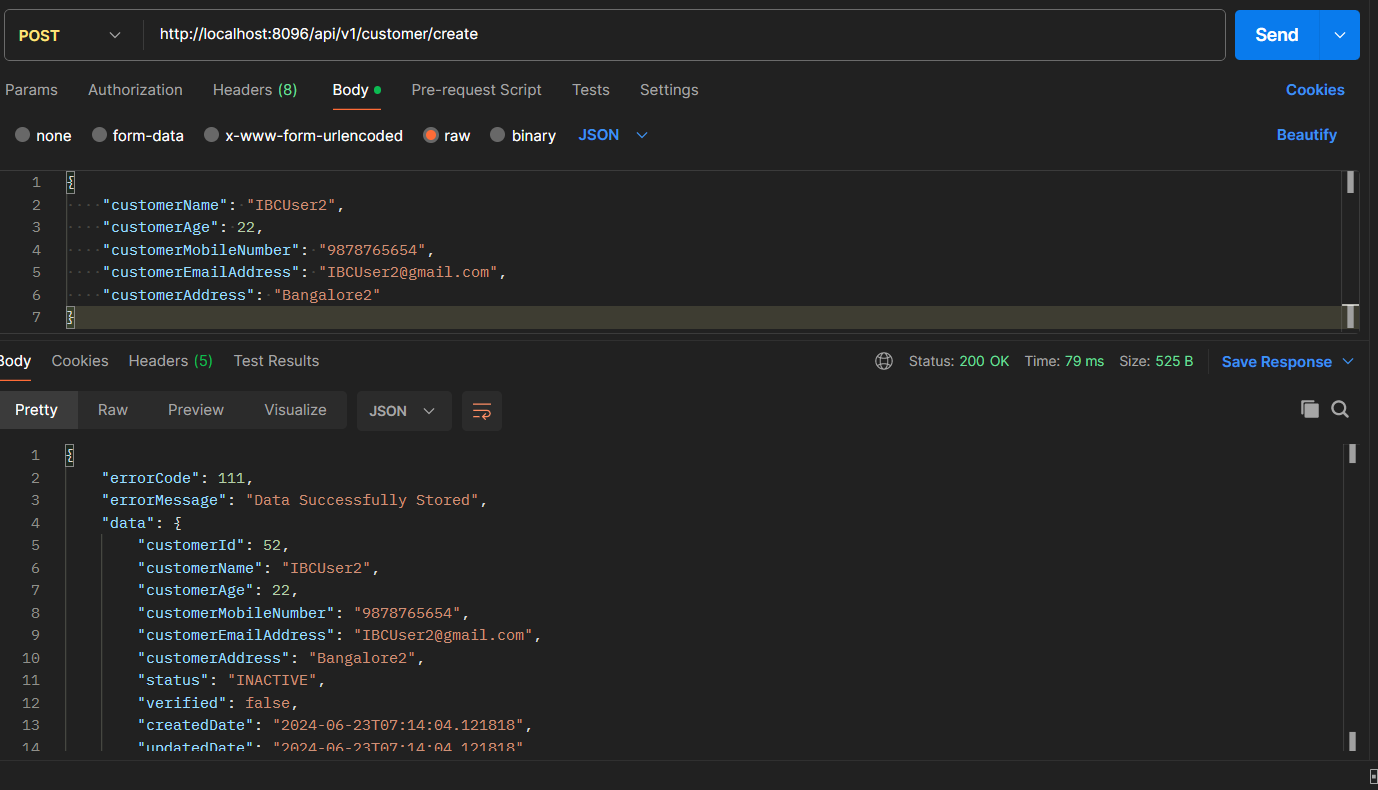1378x790 pixels.
Task: Click the Send button
Action: pyautogui.click(x=1276, y=35)
